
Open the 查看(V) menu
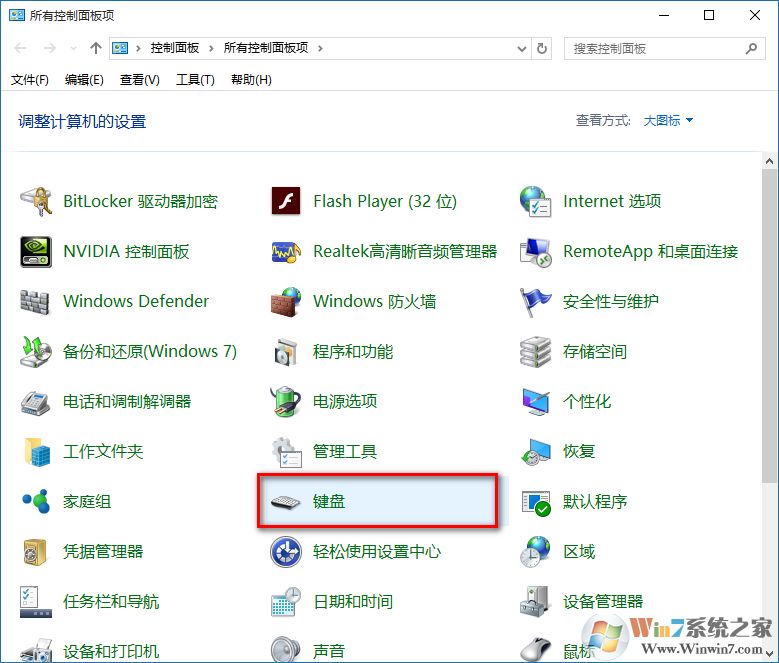click(140, 79)
